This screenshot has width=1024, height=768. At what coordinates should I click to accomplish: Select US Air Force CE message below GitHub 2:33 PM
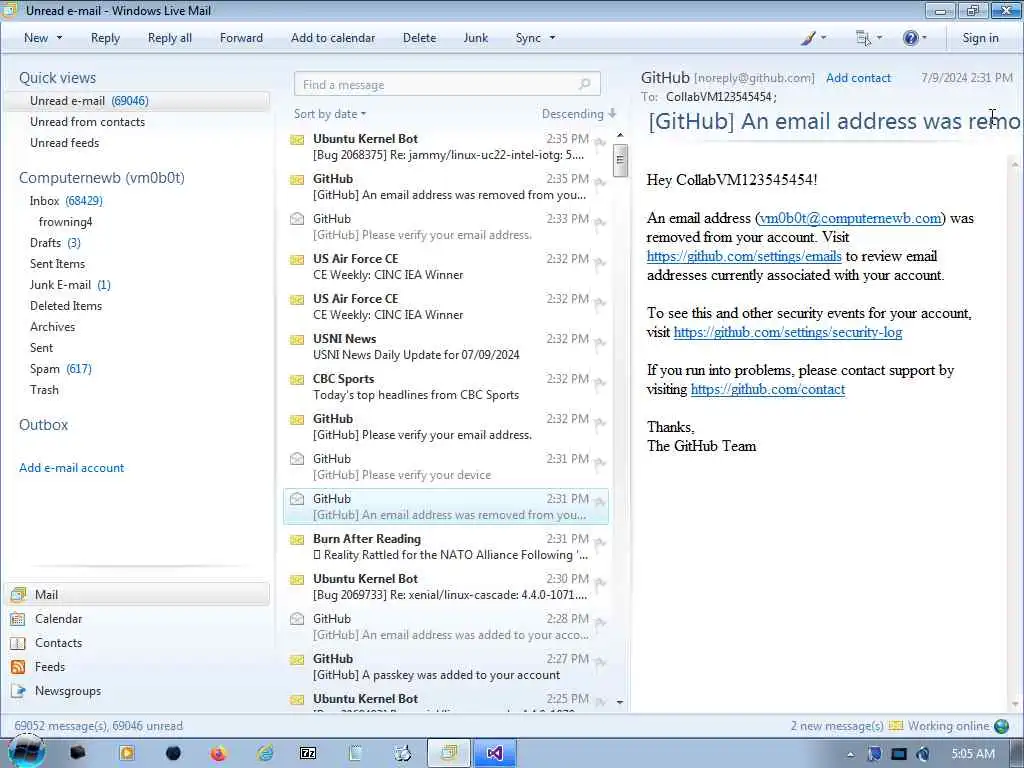coord(447,266)
